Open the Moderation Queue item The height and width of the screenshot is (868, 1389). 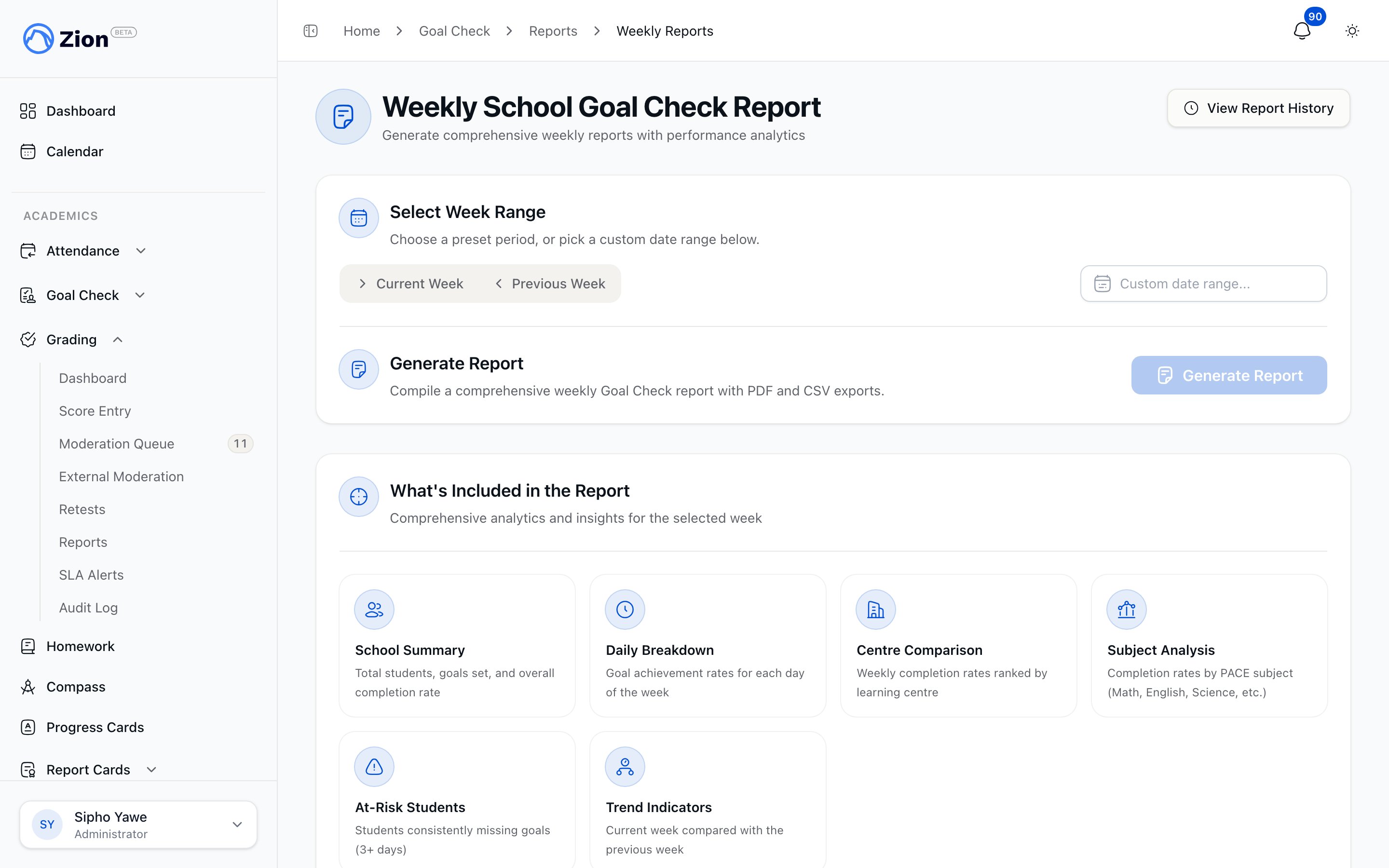(x=117, y=444)
